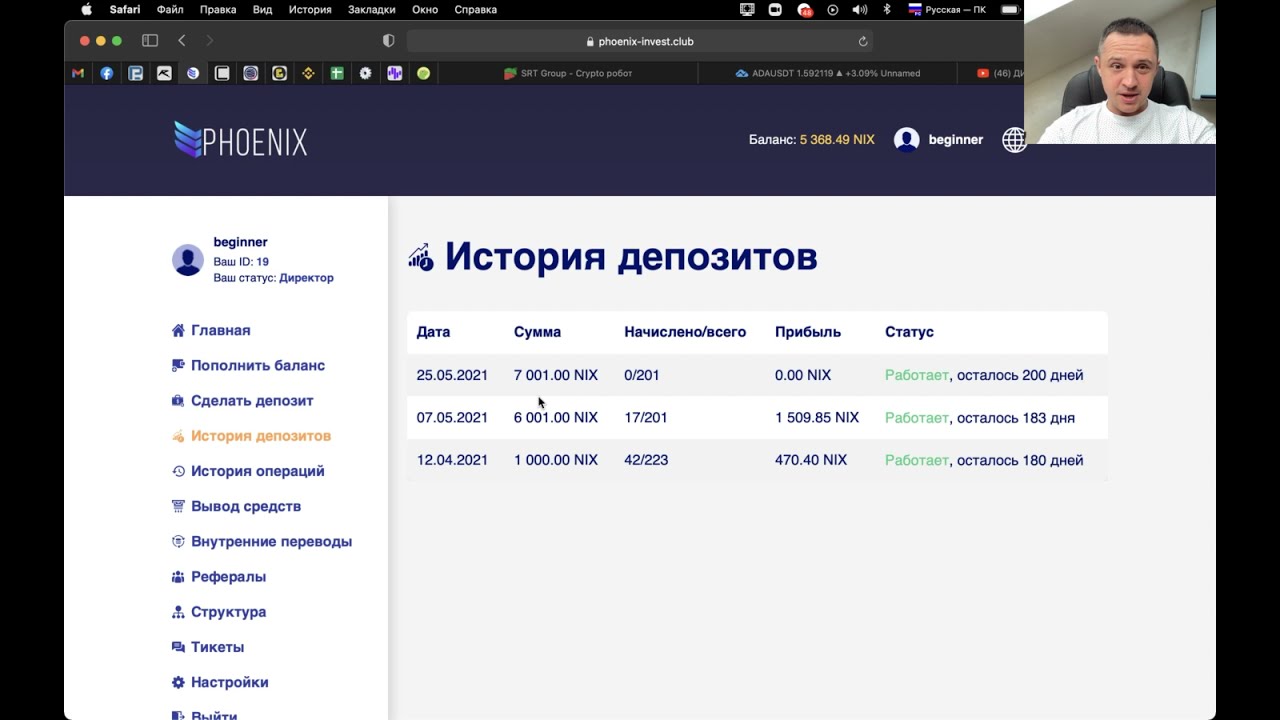Click the privacy shield icon
1280x720 pixels.
pyautogui.click(x=389, y=41)
